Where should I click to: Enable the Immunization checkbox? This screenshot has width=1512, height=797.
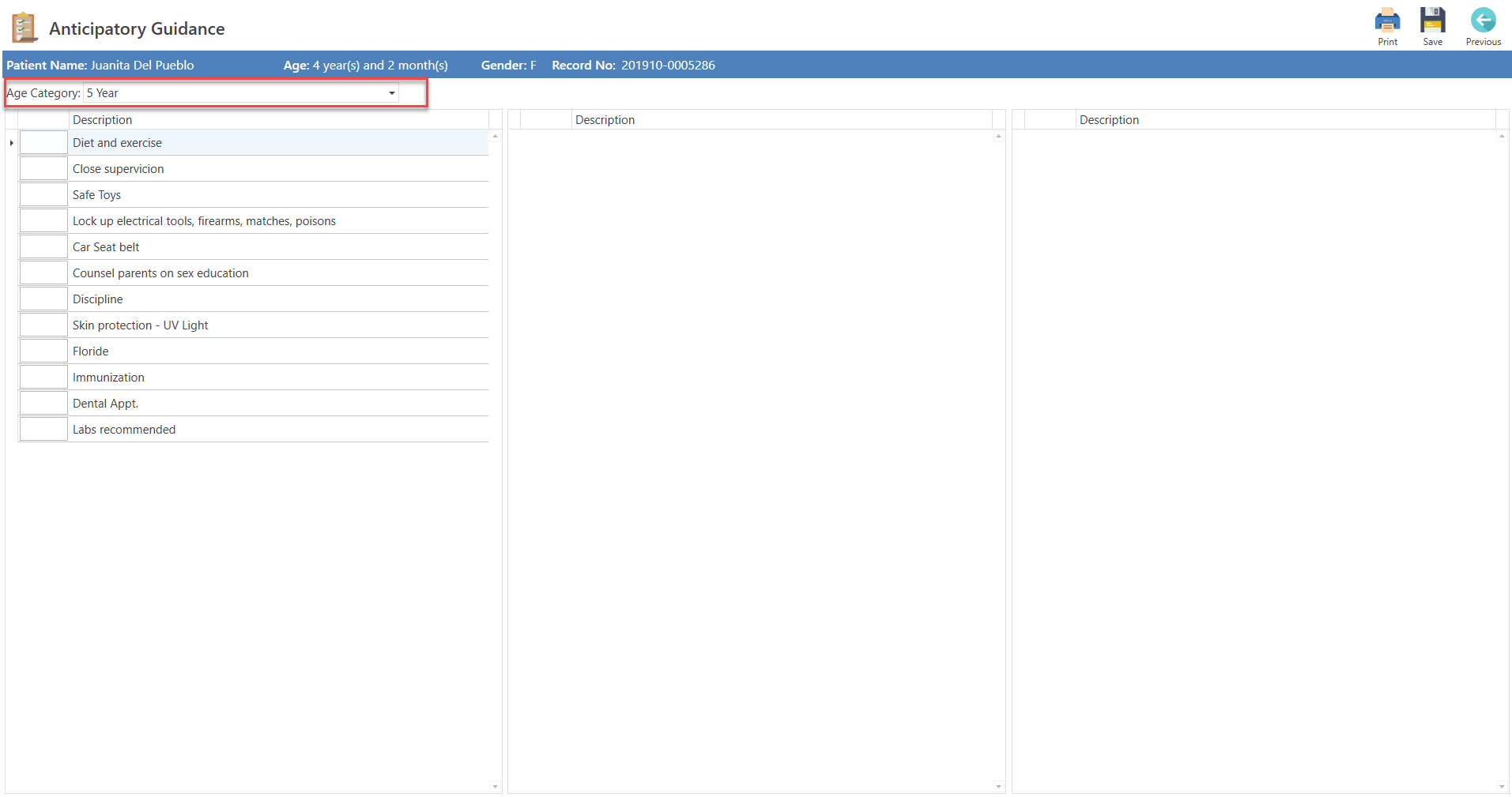[43, 378]
